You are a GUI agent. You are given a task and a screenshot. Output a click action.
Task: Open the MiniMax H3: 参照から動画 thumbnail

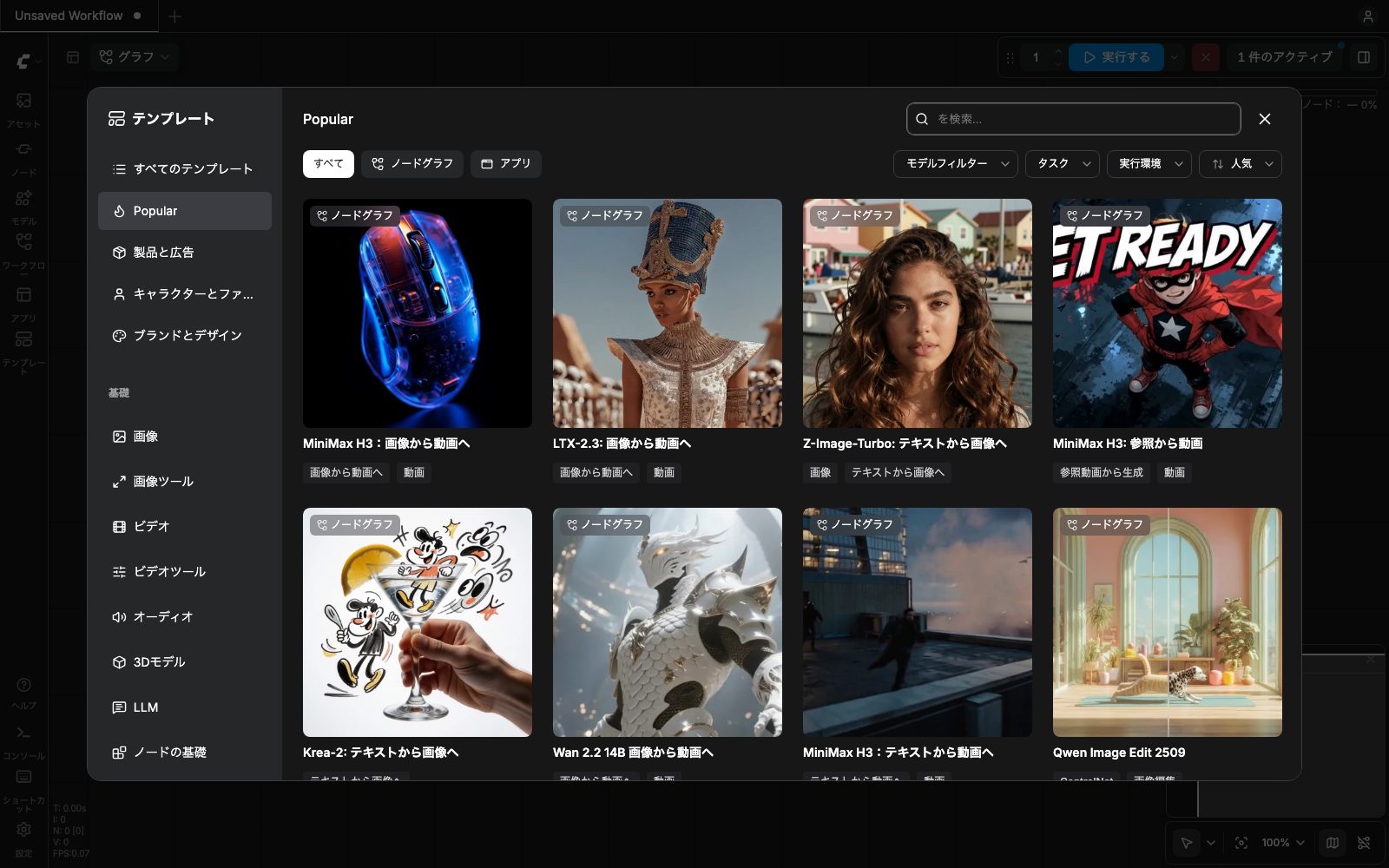tap(1168, 313)
